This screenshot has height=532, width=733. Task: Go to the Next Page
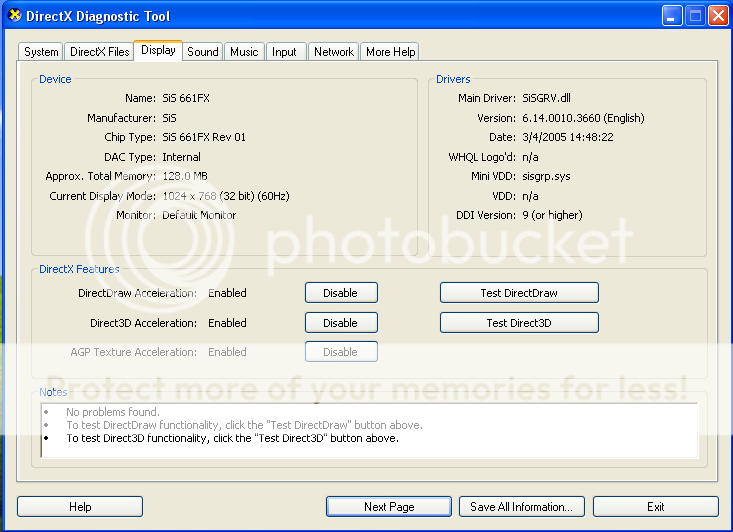pos(389,506)
